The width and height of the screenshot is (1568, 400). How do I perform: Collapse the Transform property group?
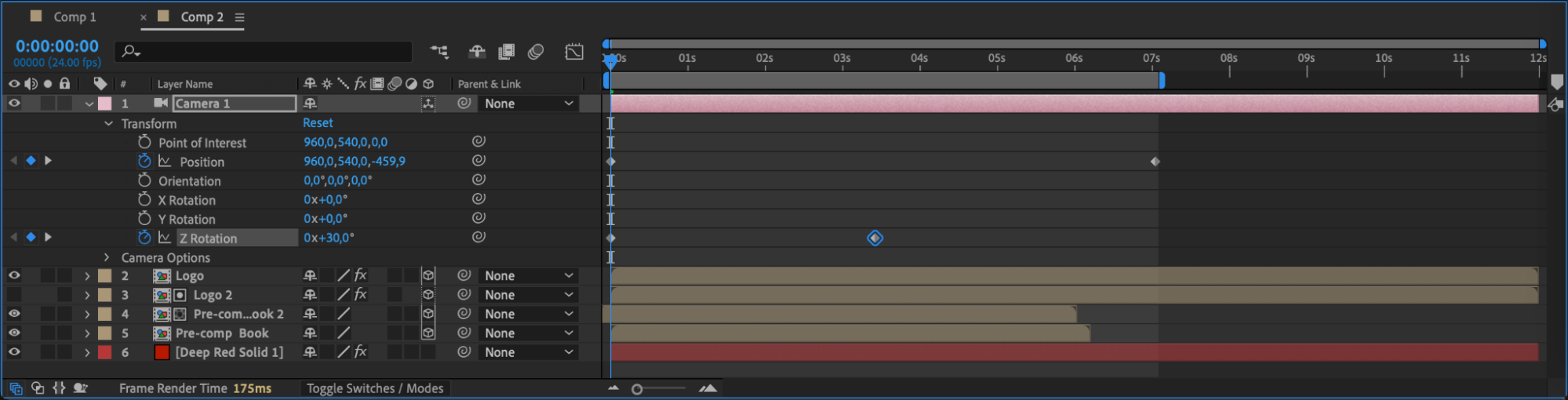pyautogui.click(x=108, y=124)
